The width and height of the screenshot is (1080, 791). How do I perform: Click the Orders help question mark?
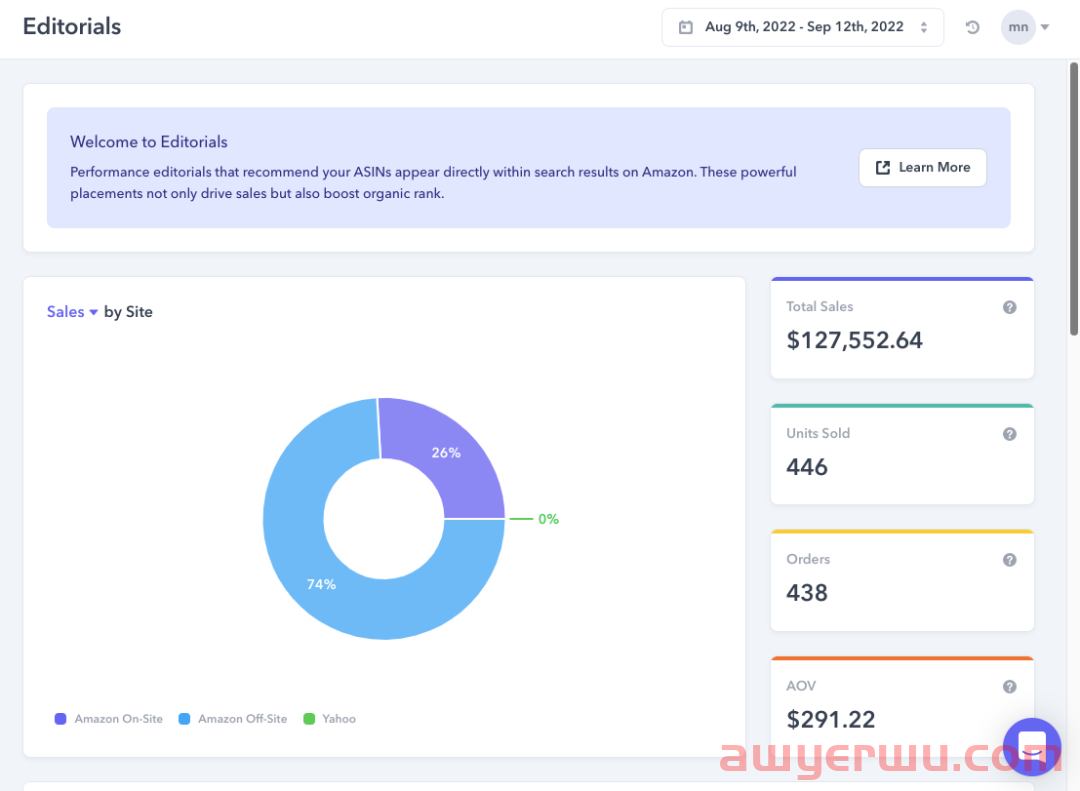(x=1009, y=560)
